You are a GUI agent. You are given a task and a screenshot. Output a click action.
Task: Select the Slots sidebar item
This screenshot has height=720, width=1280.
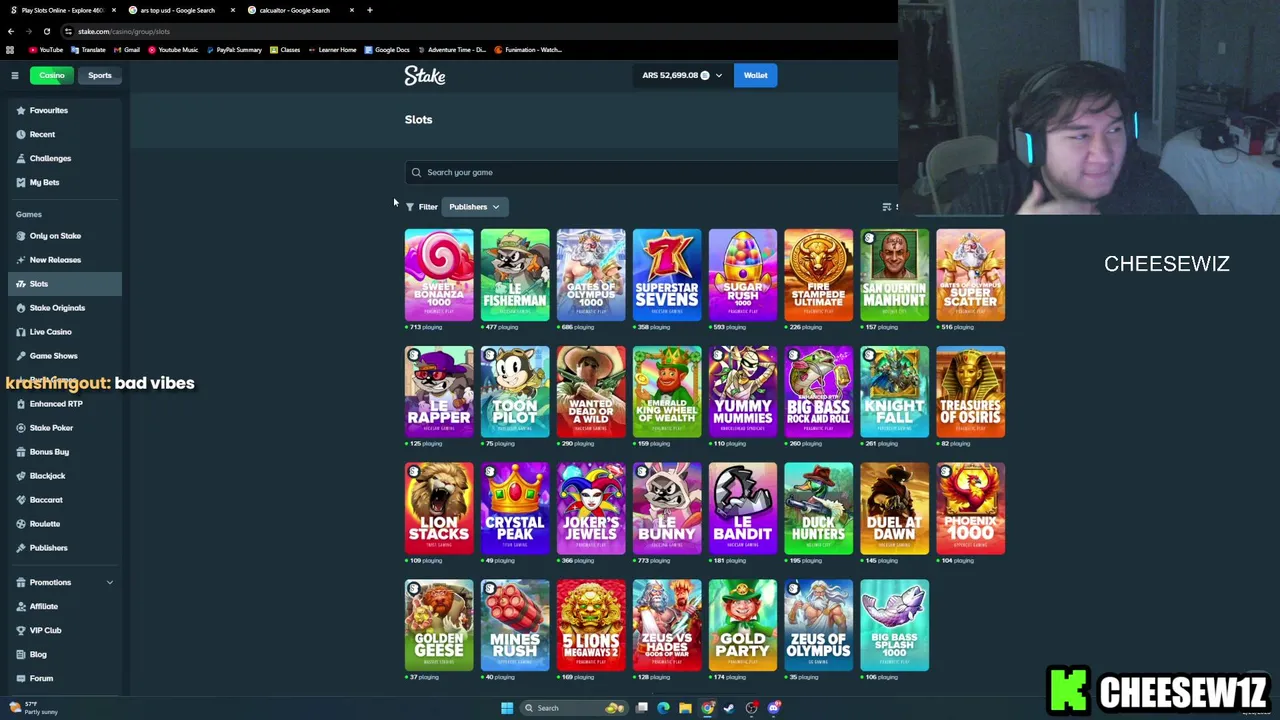tap(65, 284)
